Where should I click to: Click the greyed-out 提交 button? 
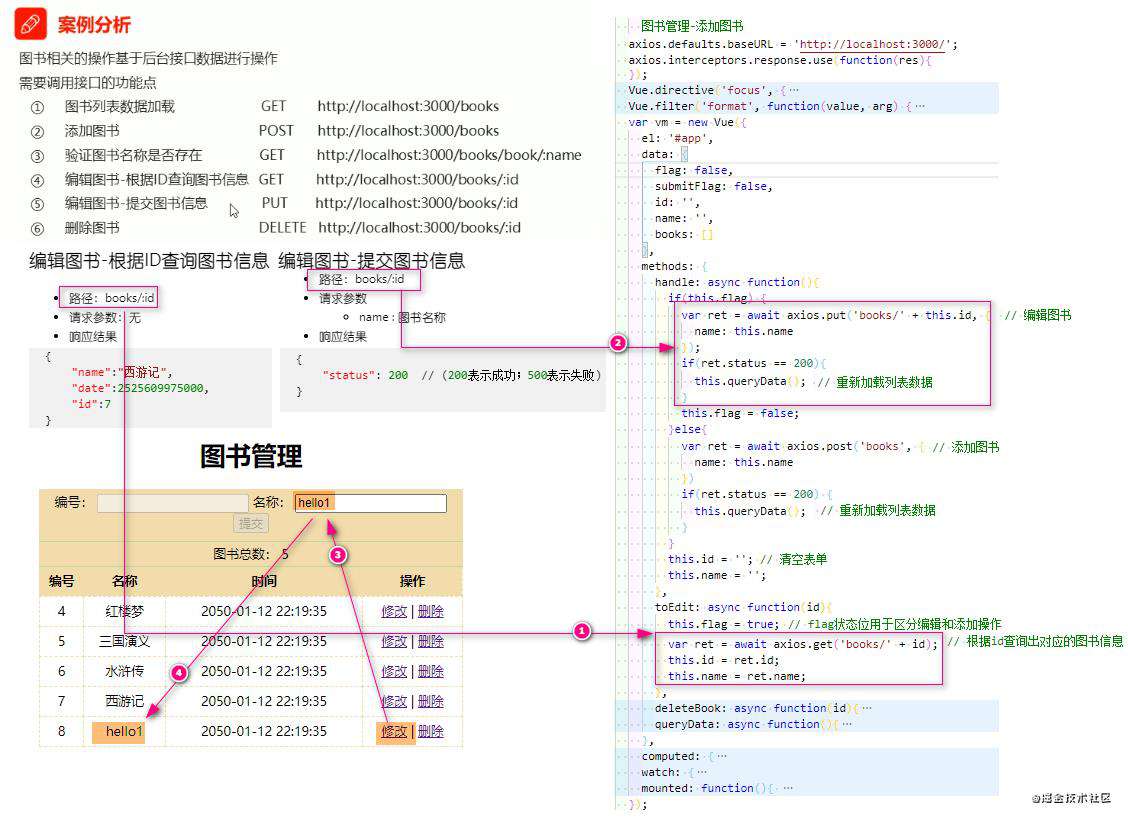251,524
